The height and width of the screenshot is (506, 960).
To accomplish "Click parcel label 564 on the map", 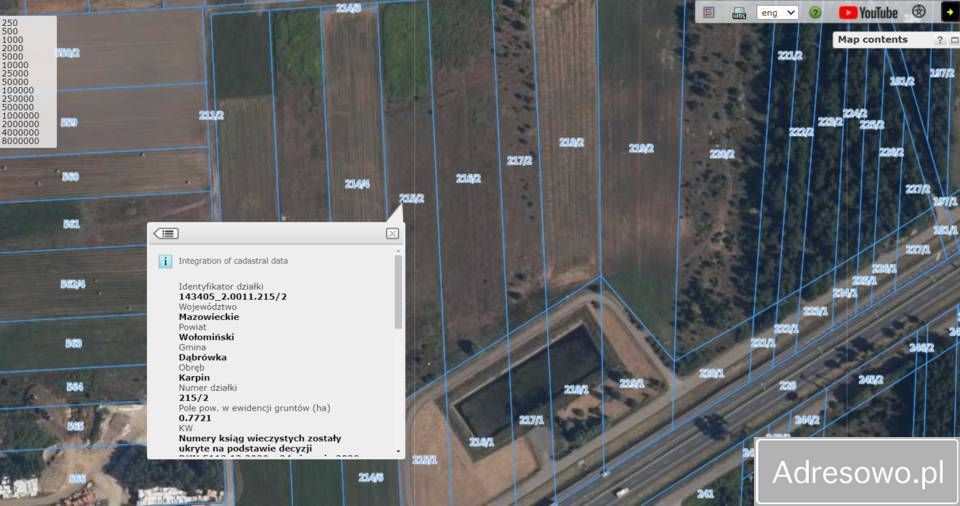I will click(x=75, y=387).
